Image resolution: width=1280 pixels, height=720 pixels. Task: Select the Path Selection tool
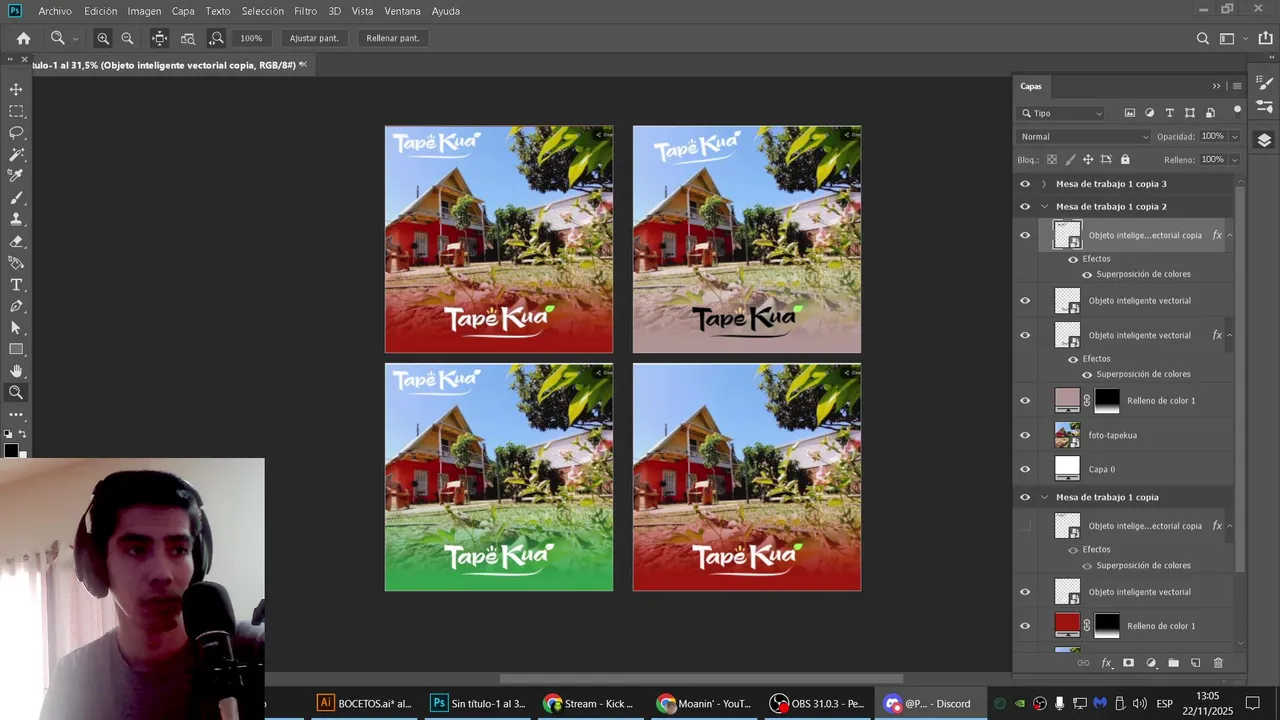coord(16,328)
